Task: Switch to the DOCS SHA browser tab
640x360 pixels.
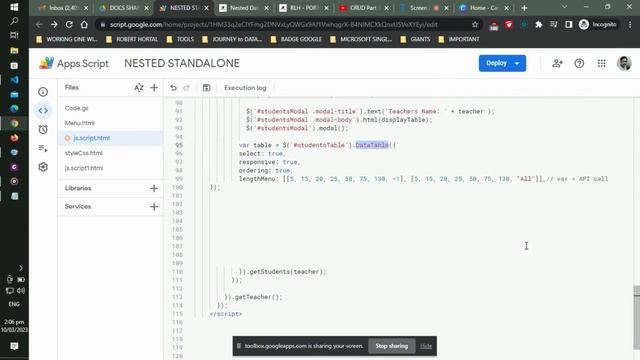Action: [123, 8]
